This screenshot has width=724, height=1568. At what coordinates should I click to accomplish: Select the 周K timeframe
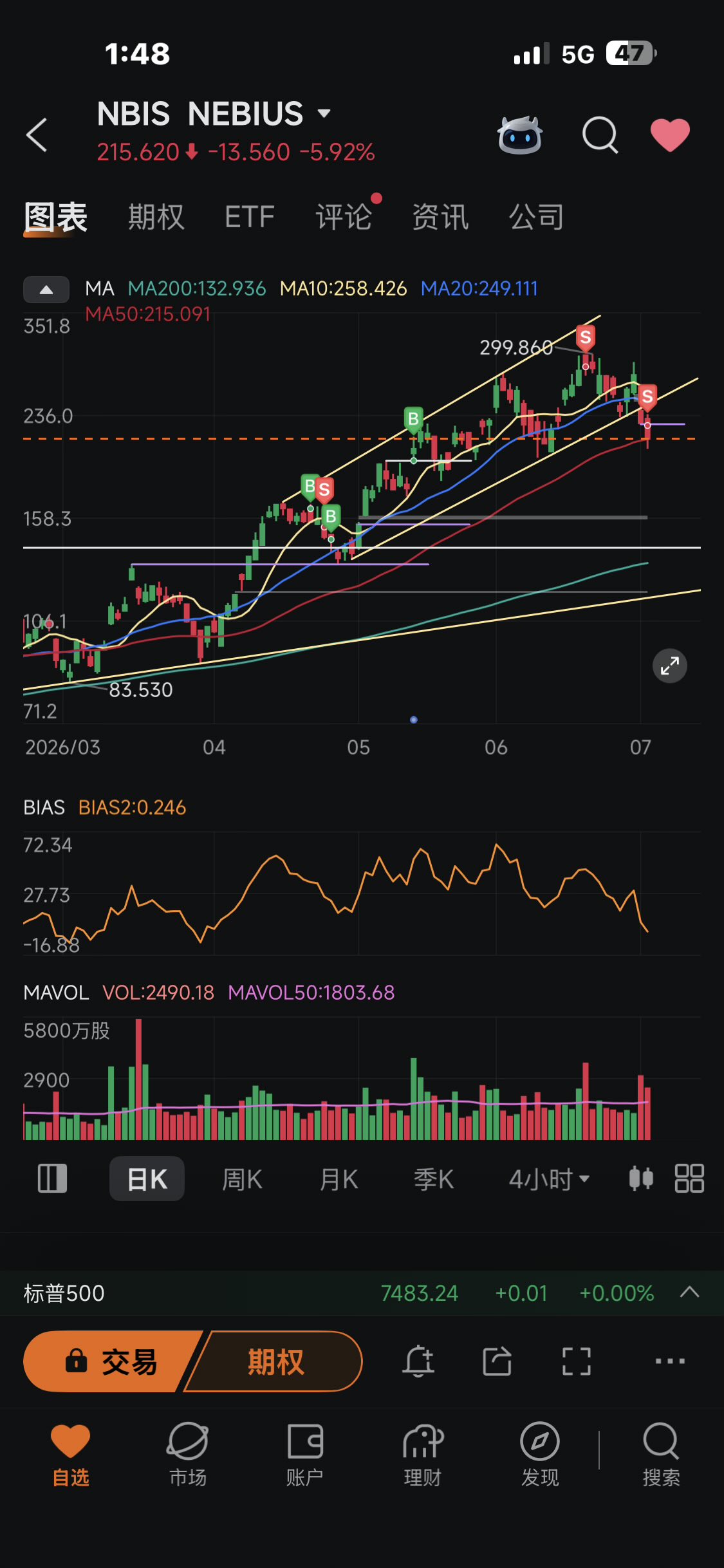[x=242, y=1179]
